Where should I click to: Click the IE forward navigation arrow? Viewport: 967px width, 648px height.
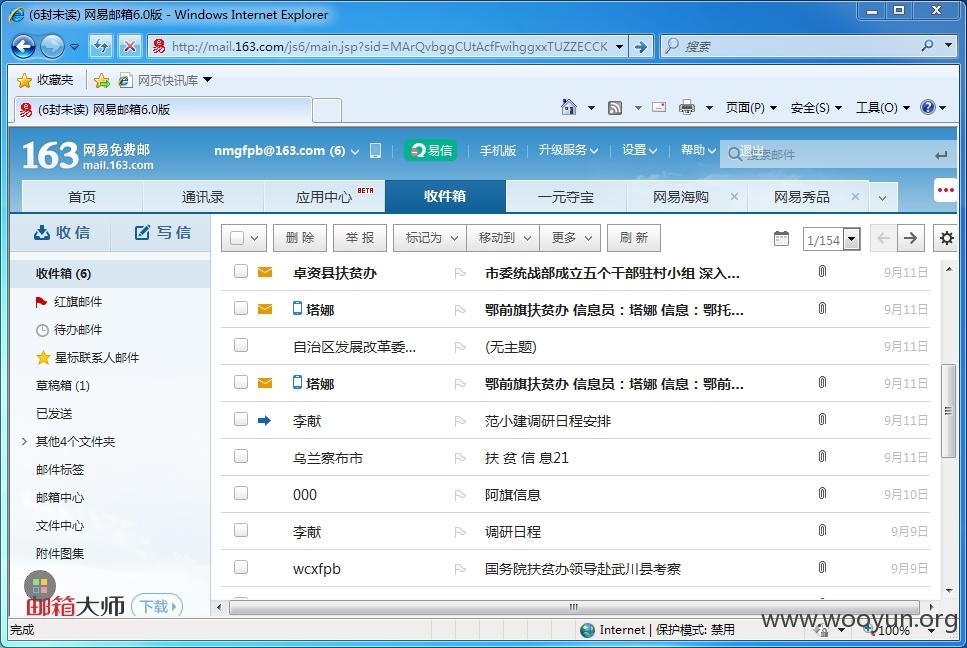tap(52, 46)
